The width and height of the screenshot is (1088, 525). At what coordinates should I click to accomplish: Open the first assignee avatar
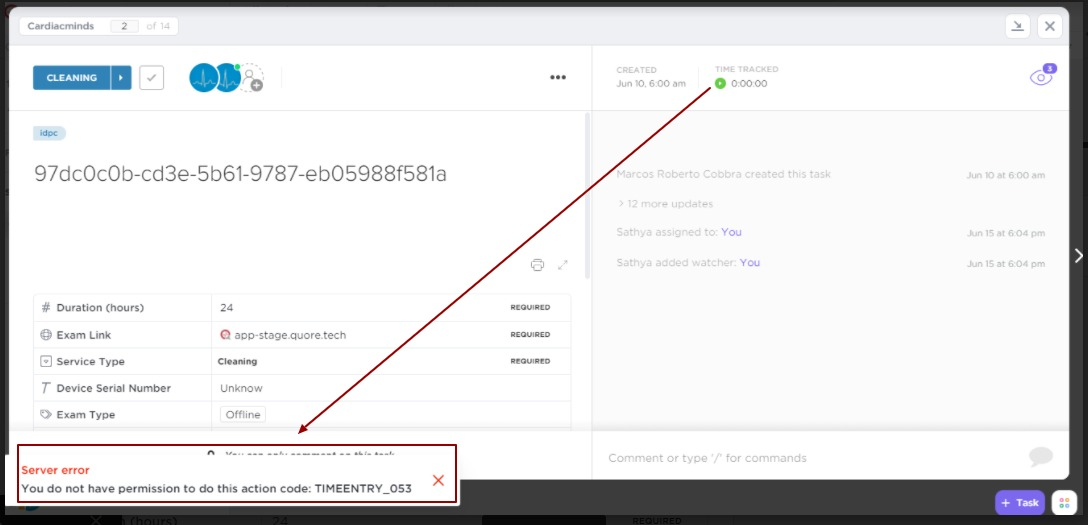click(203, 78)
